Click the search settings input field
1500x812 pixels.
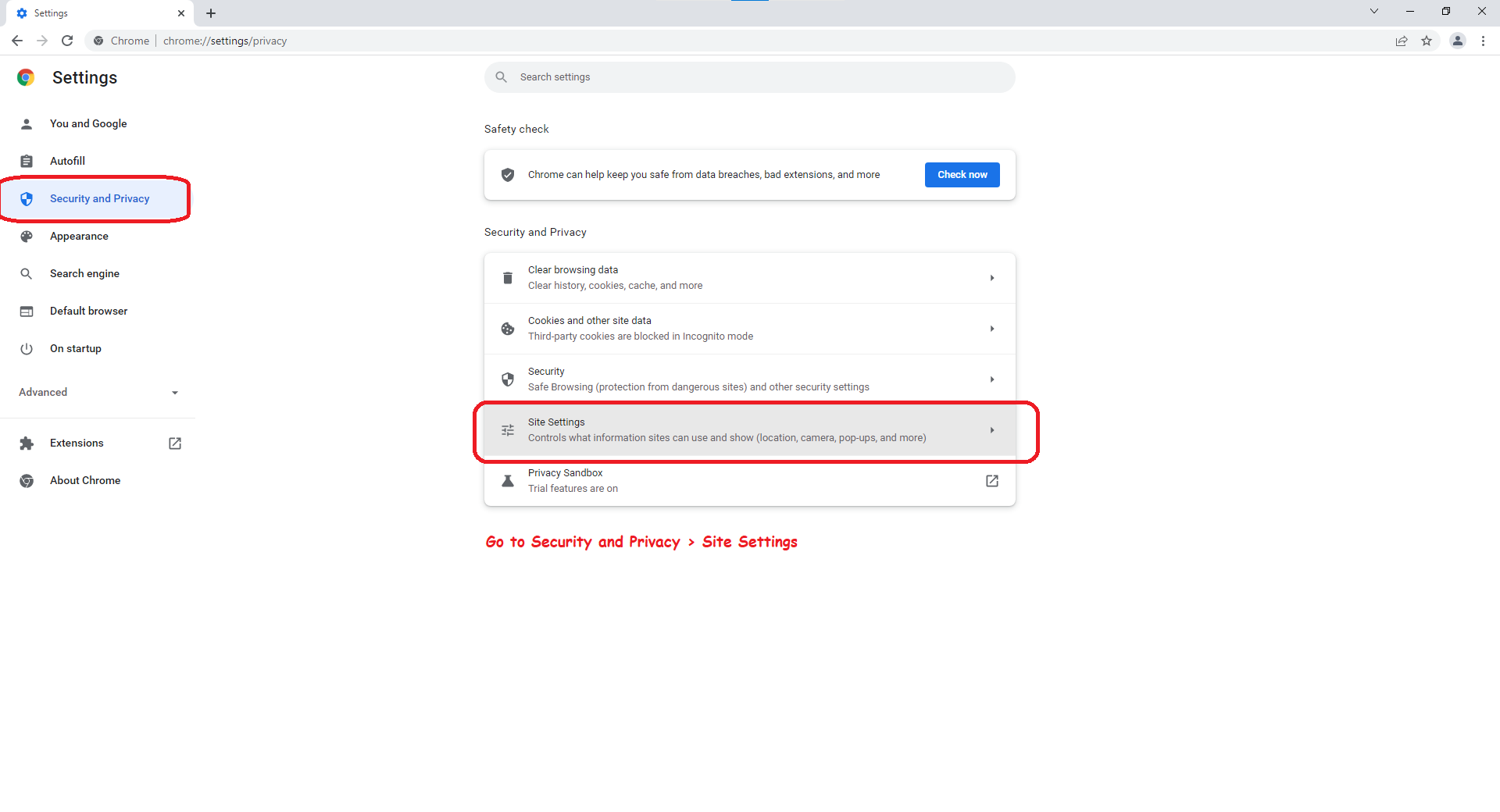(750, 77)
